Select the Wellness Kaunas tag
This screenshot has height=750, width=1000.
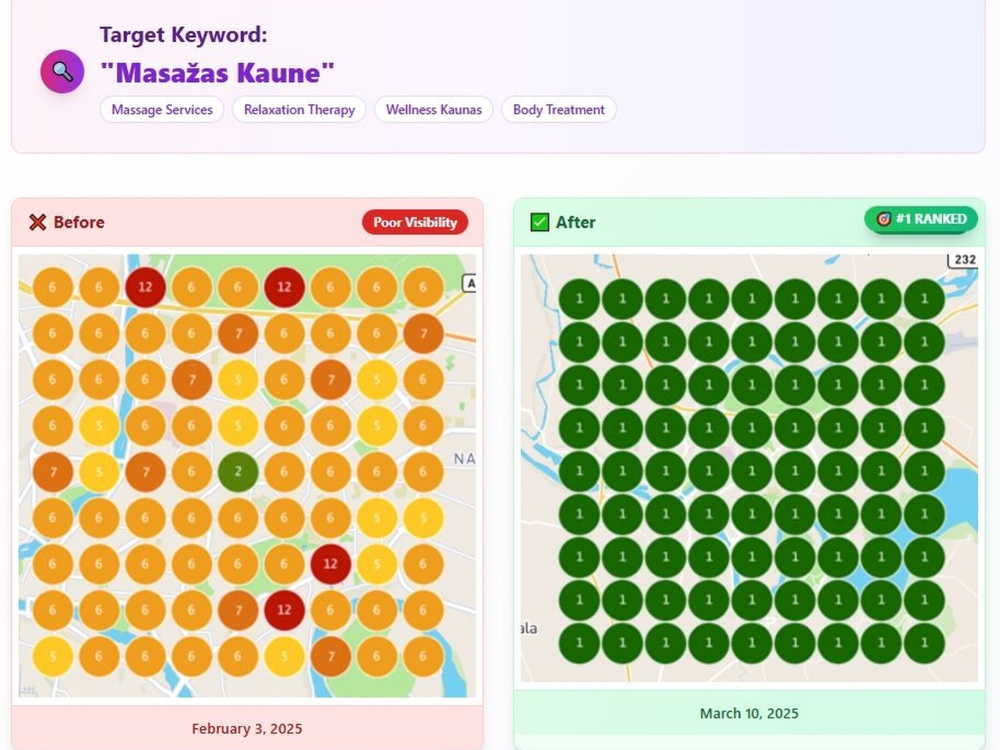point(434,110)
